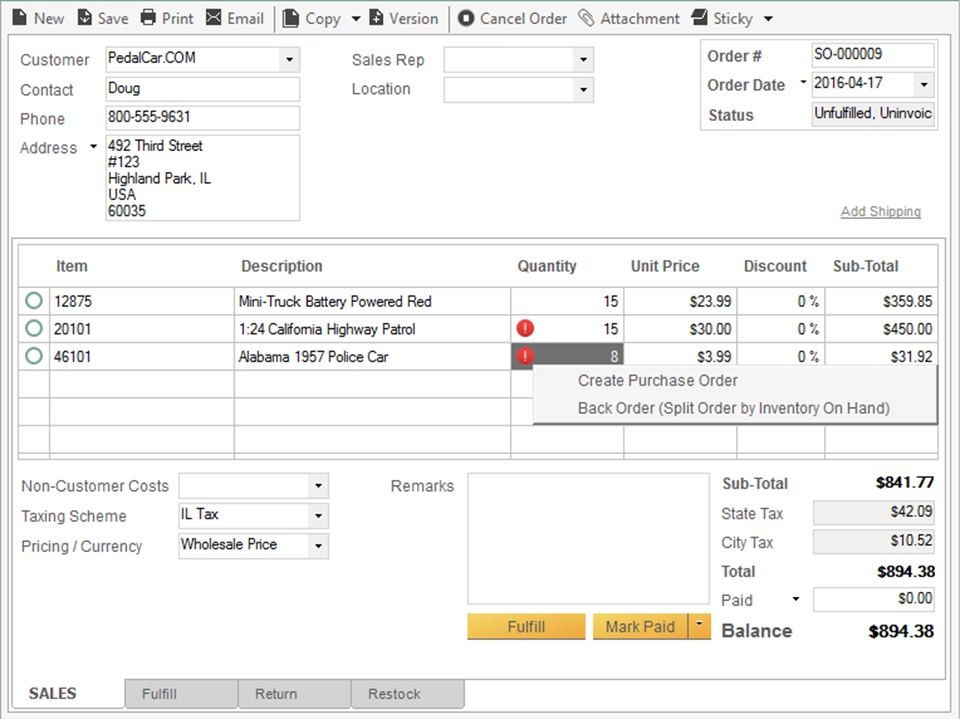
Task: Open the Mark Paid split arrow
Action: [699, 626]
